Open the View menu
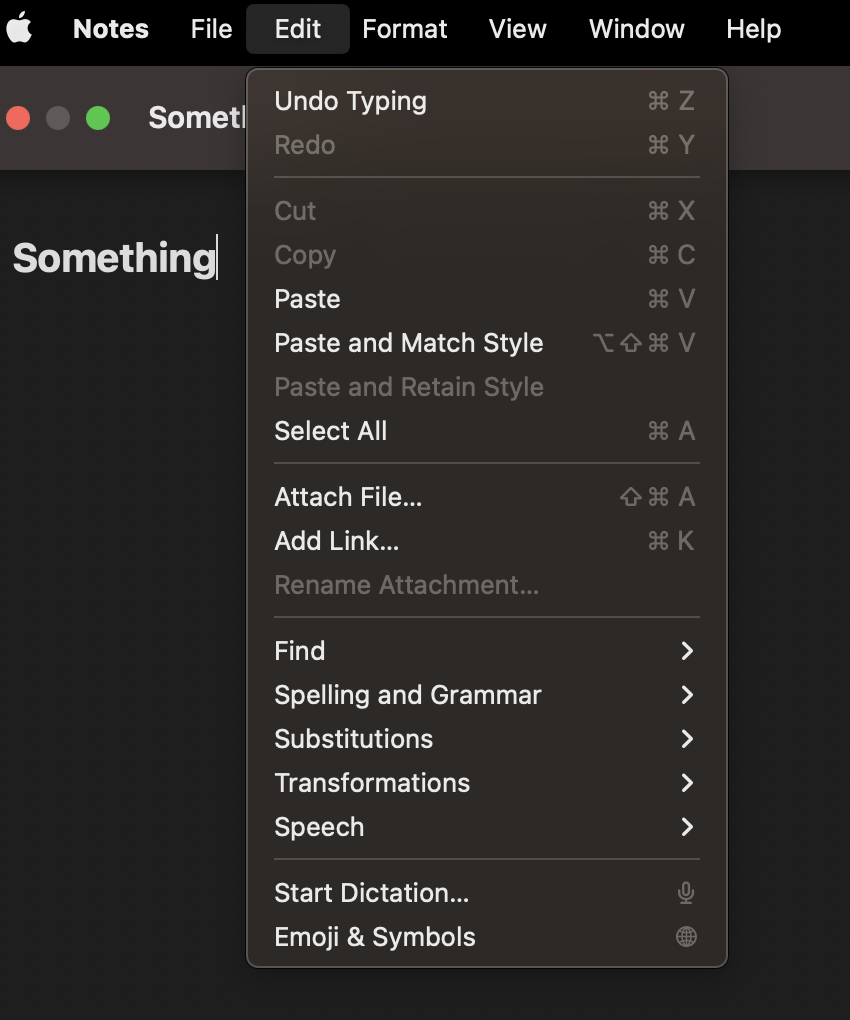850x1020 pixels. click(517, 29)
